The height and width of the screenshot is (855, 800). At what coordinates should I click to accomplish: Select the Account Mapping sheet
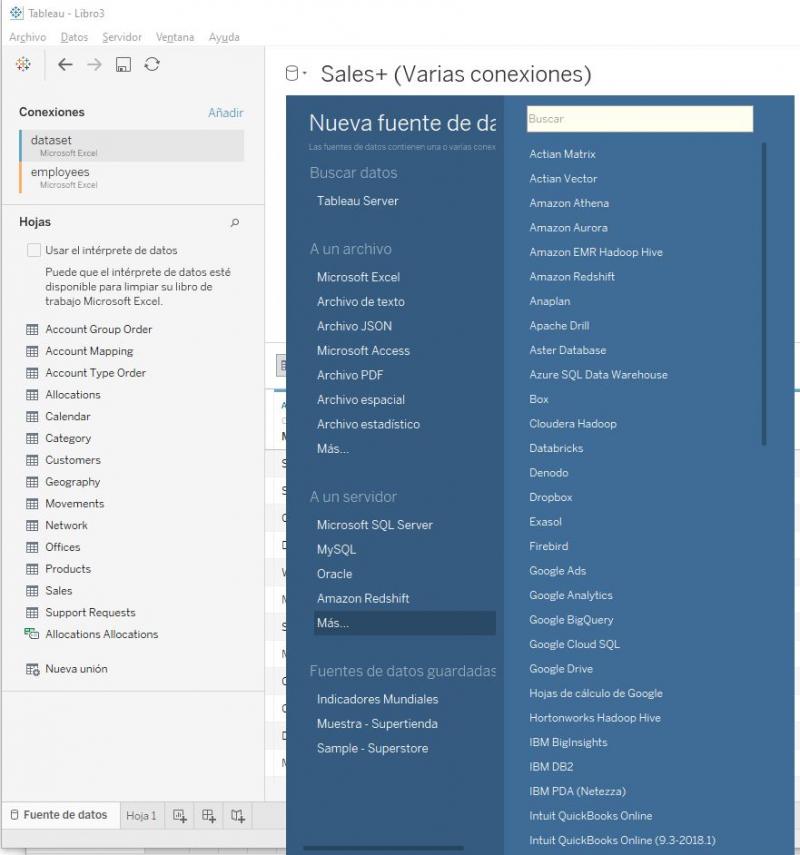pyautogui.click(x=89, y=351)
